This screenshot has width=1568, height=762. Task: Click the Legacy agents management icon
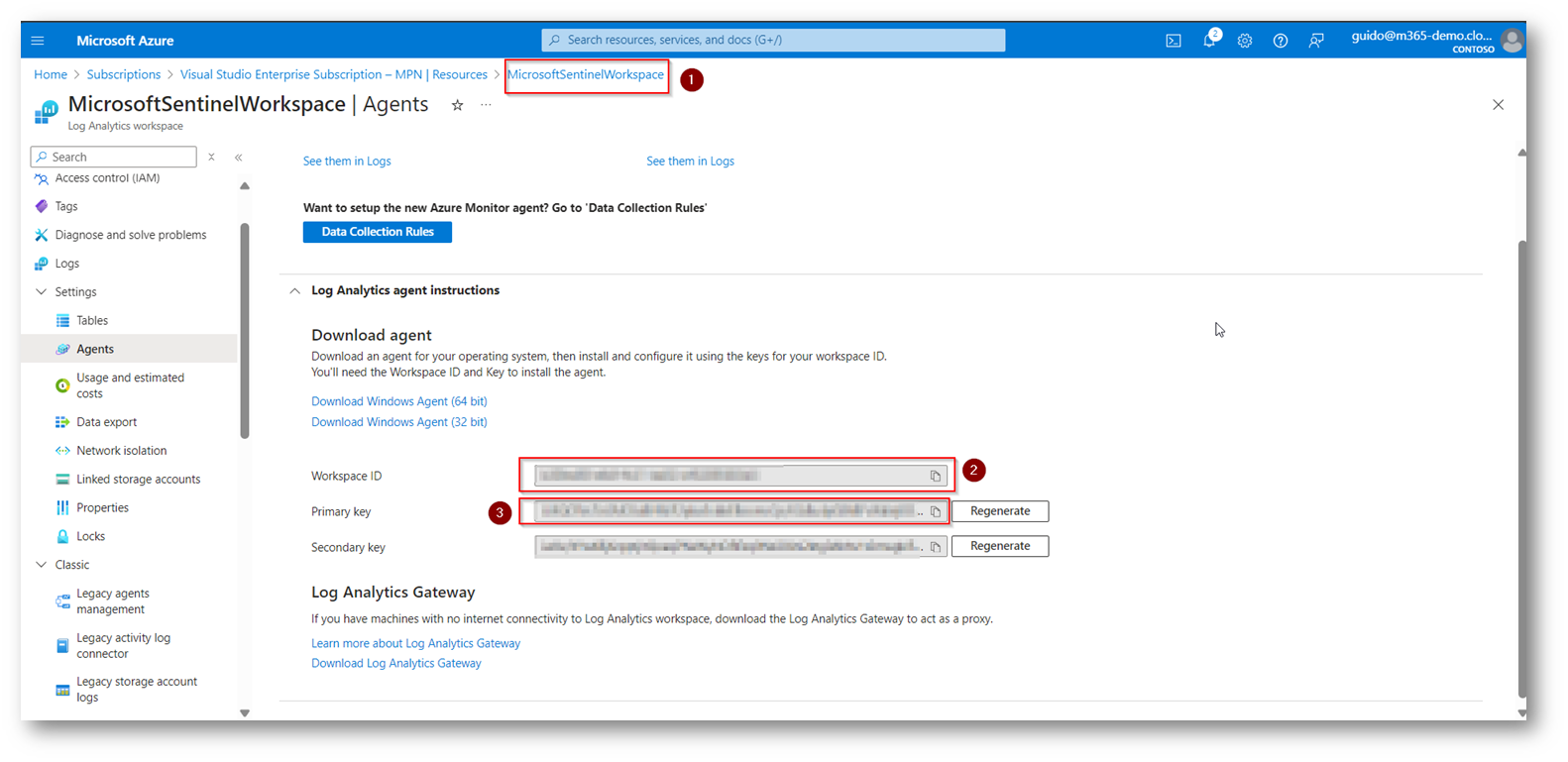[62, 601]
